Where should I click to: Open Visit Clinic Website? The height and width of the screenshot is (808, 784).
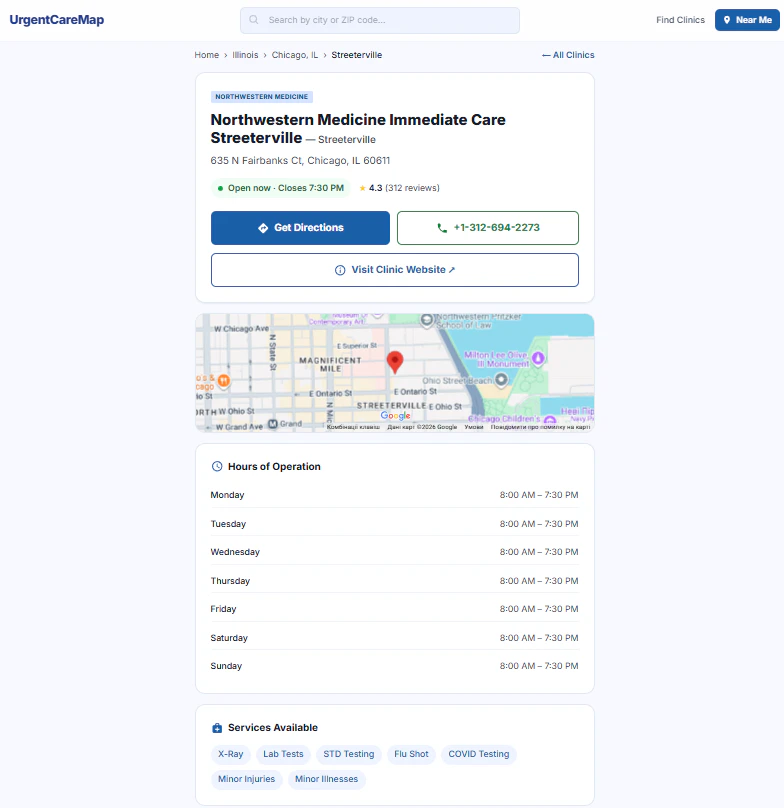(394, 270)
